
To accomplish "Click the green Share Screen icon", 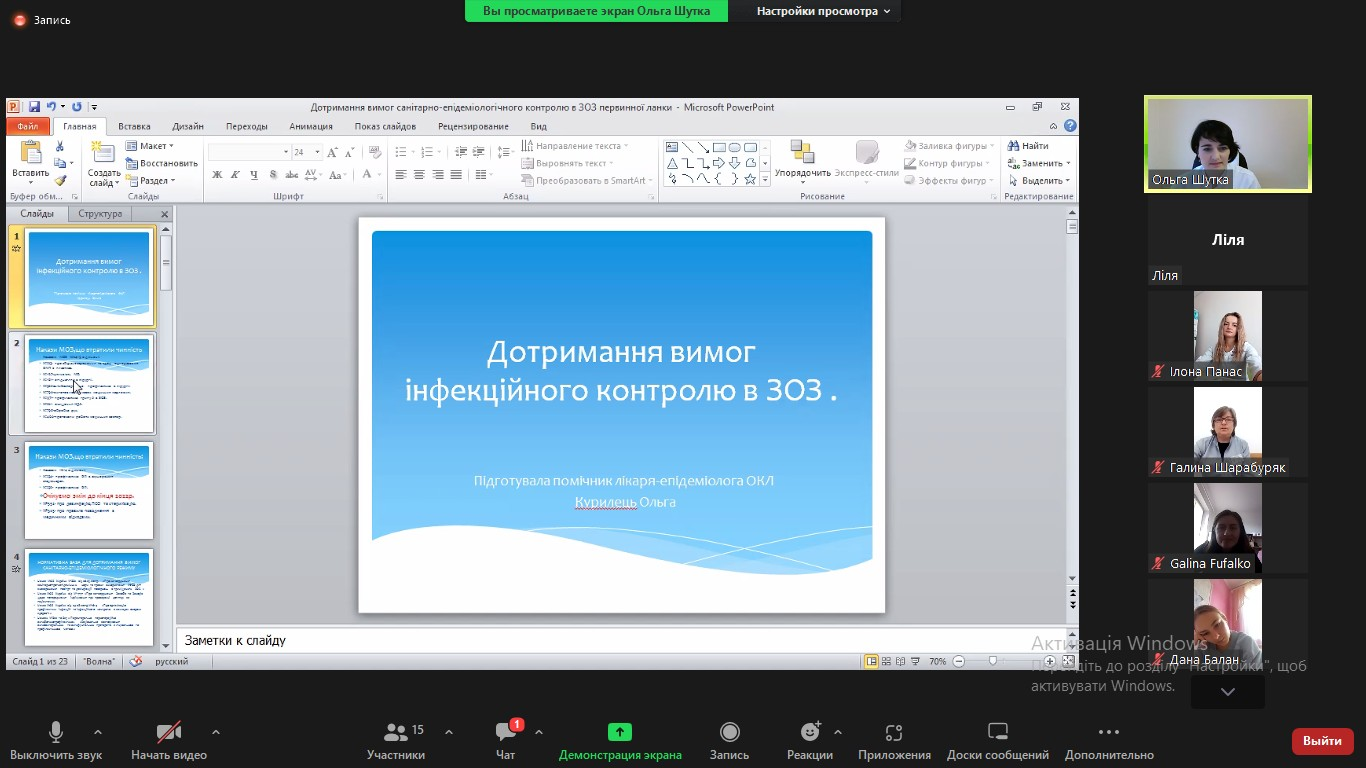I will click(x=620, y=733).
